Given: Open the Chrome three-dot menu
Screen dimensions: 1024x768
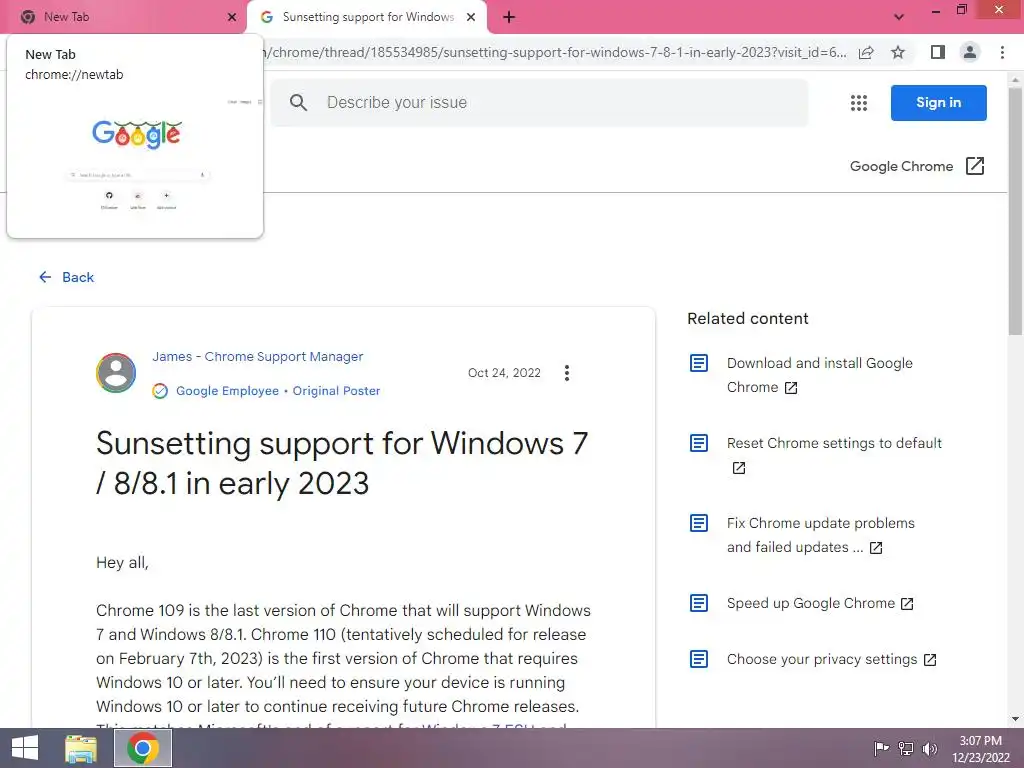Looking at the screenshot, I should click(1002, 52).
